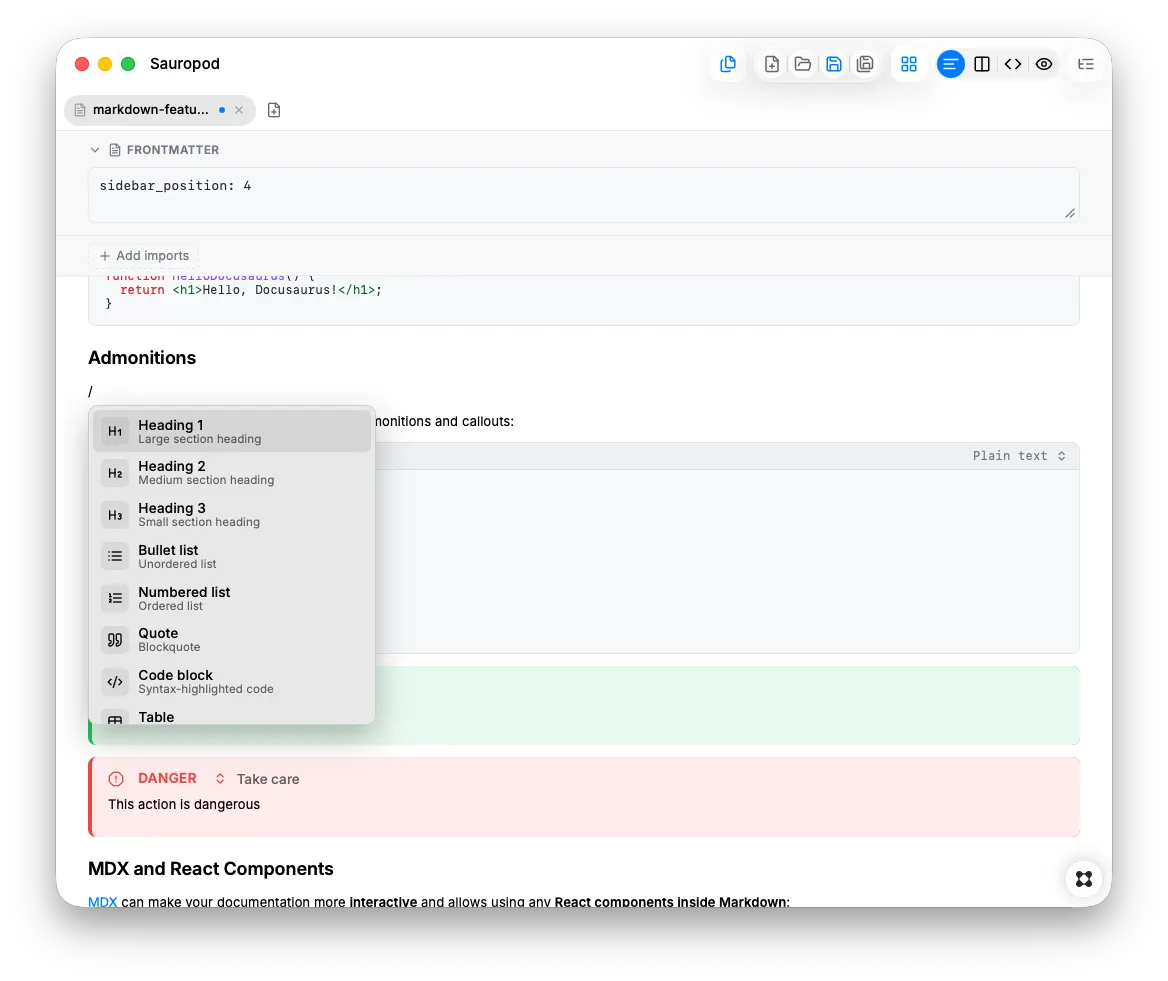Image resolution: width=1168 pixels, height=981 pixels.
Task: Click the floating command button bottom-right
Action: click(1084, 879)
